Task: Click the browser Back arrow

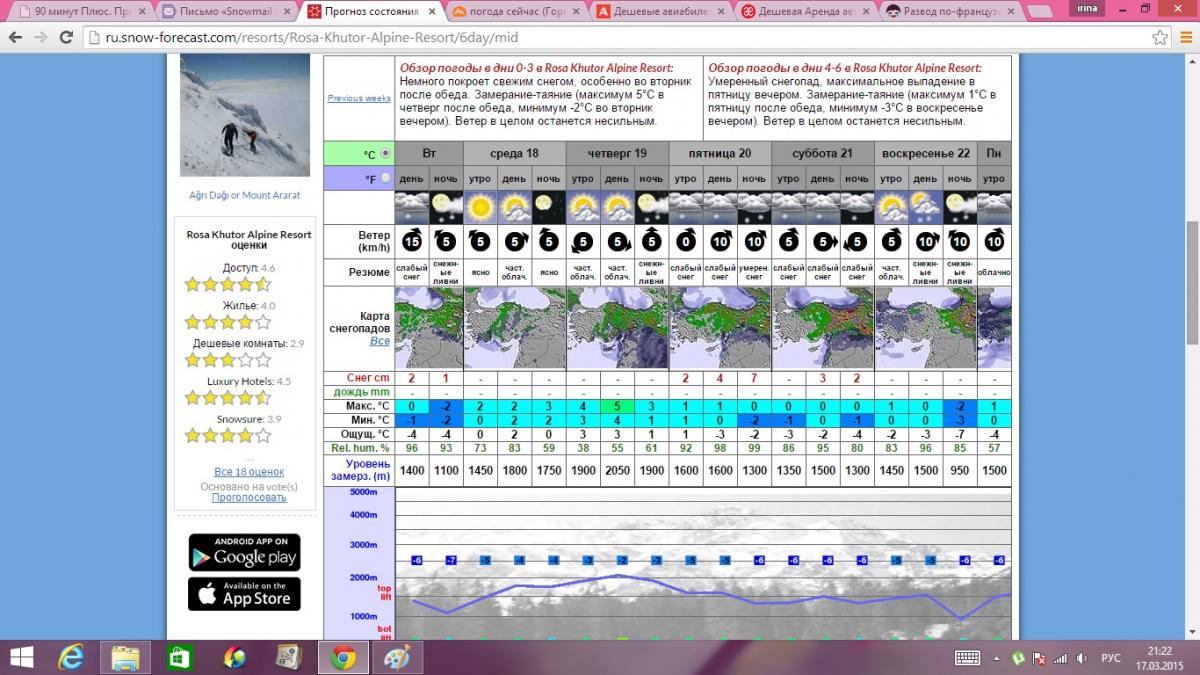Action: [x=16, y=37]
